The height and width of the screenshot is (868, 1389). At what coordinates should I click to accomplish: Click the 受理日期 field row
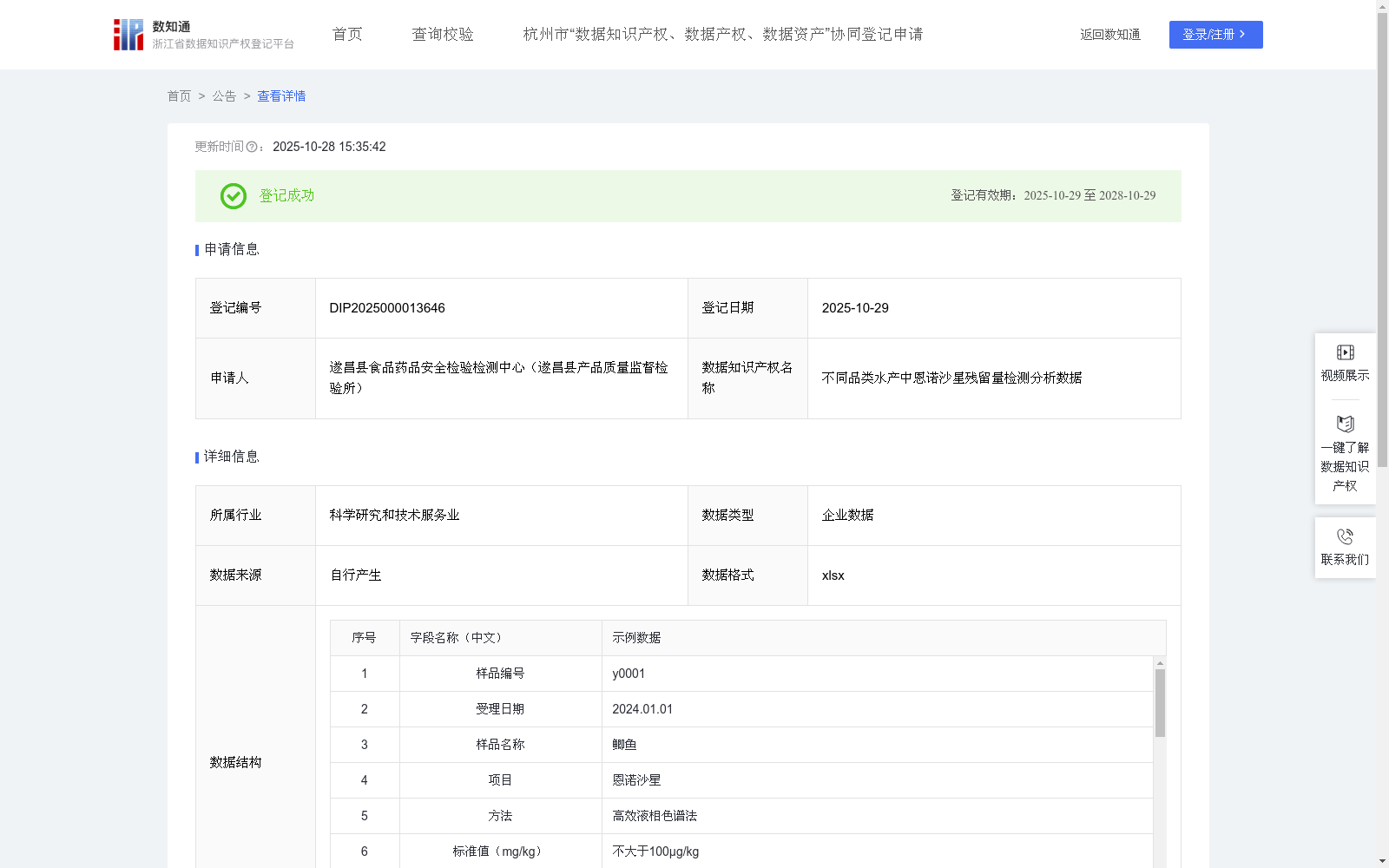point(742,709)
